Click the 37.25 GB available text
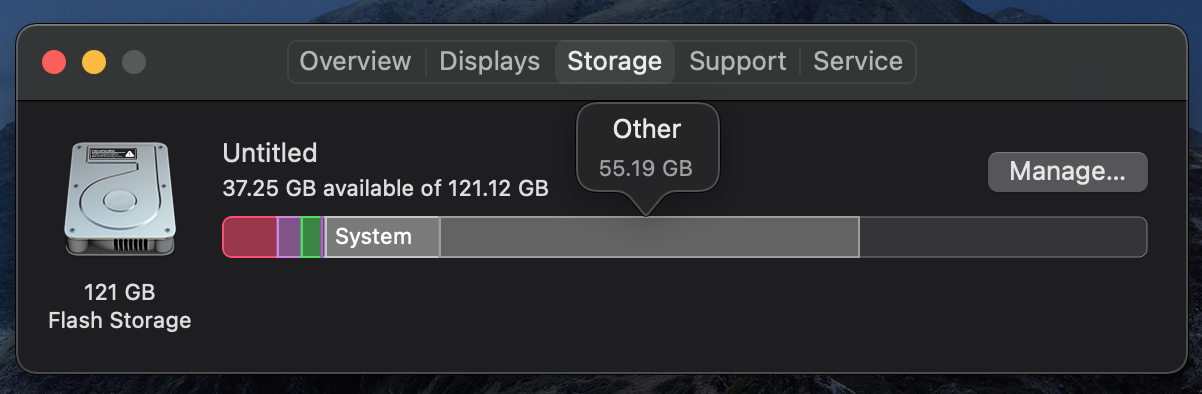This screenshot has height=394, width=1202. tap(385, 188)
